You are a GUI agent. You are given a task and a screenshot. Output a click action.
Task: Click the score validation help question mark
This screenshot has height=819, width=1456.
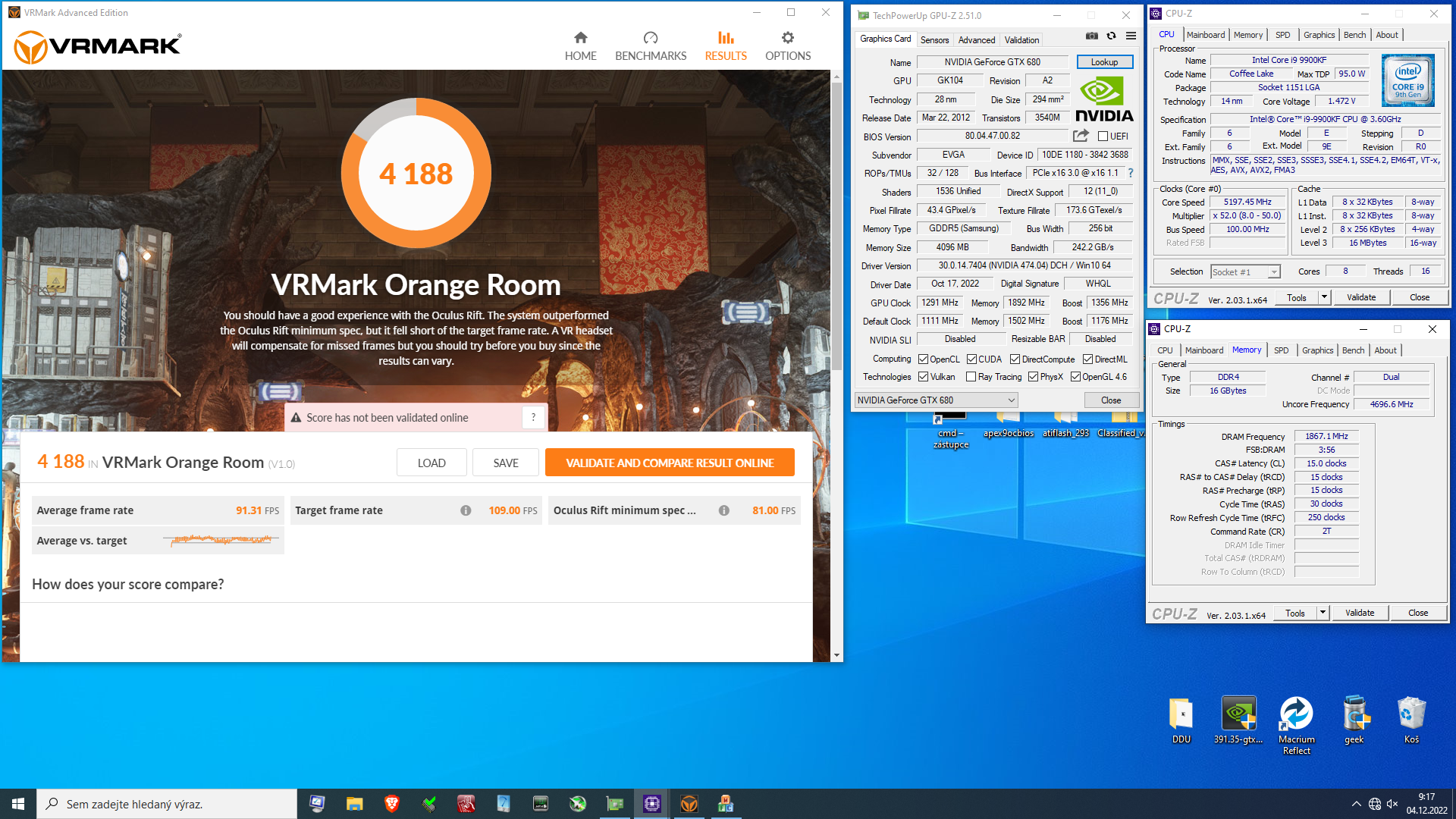tap(533, 417)
